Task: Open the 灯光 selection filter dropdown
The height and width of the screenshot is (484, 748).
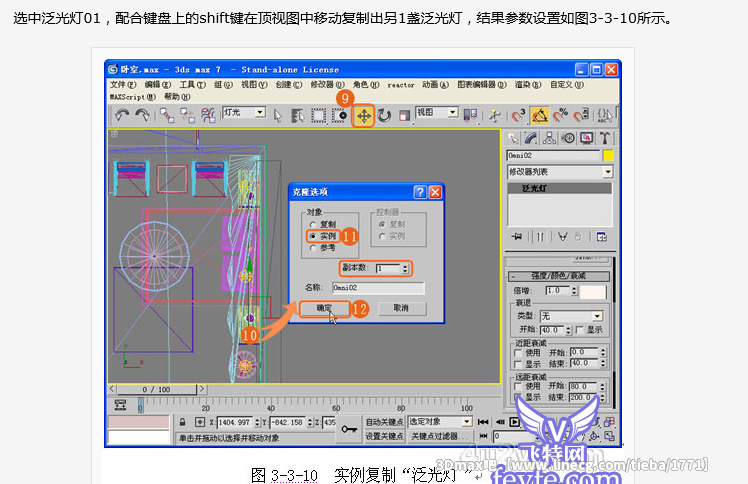Action: (x=260, y=113)
